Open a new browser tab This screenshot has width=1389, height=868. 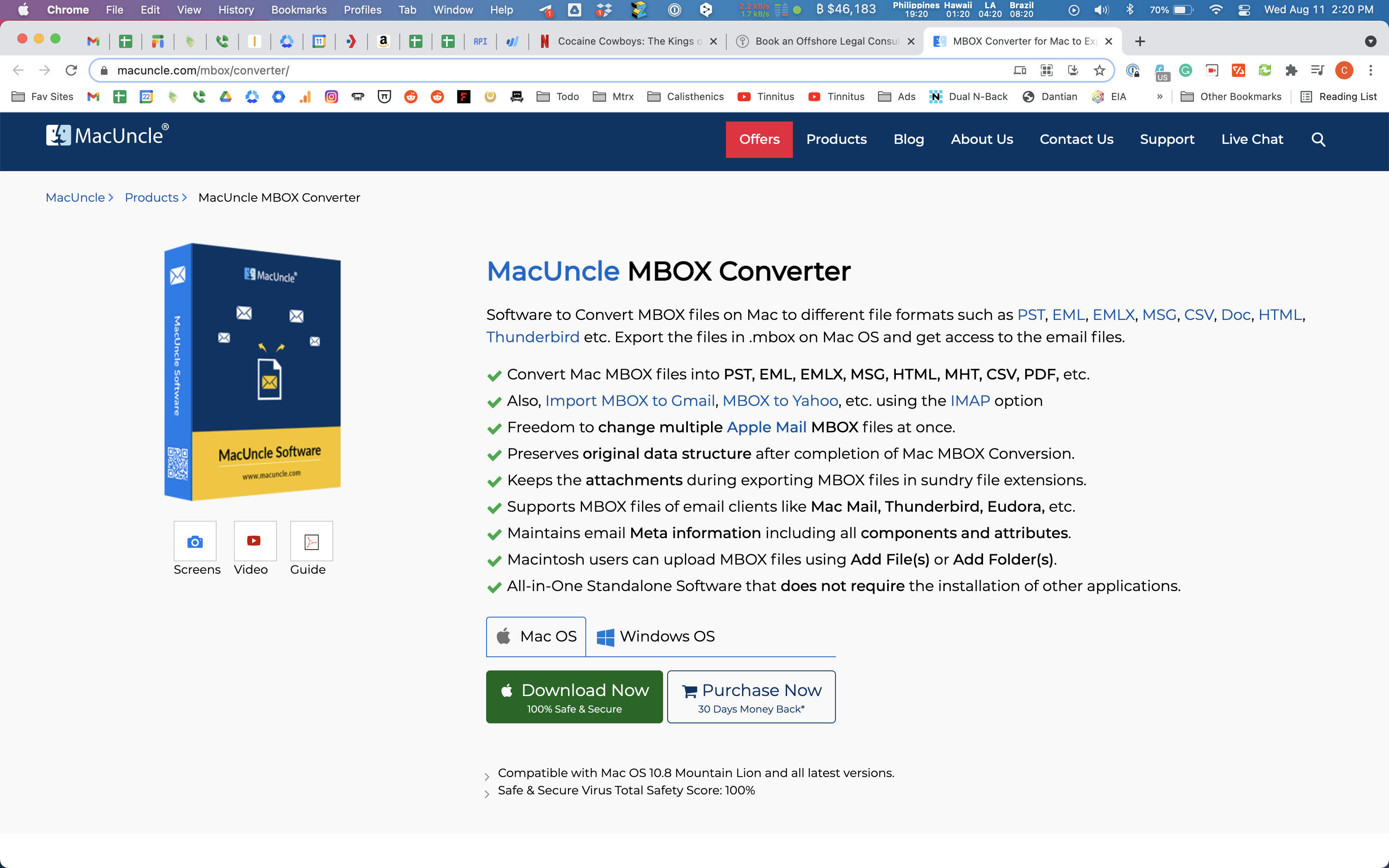pyautogui.click(x=1140, y=41)
